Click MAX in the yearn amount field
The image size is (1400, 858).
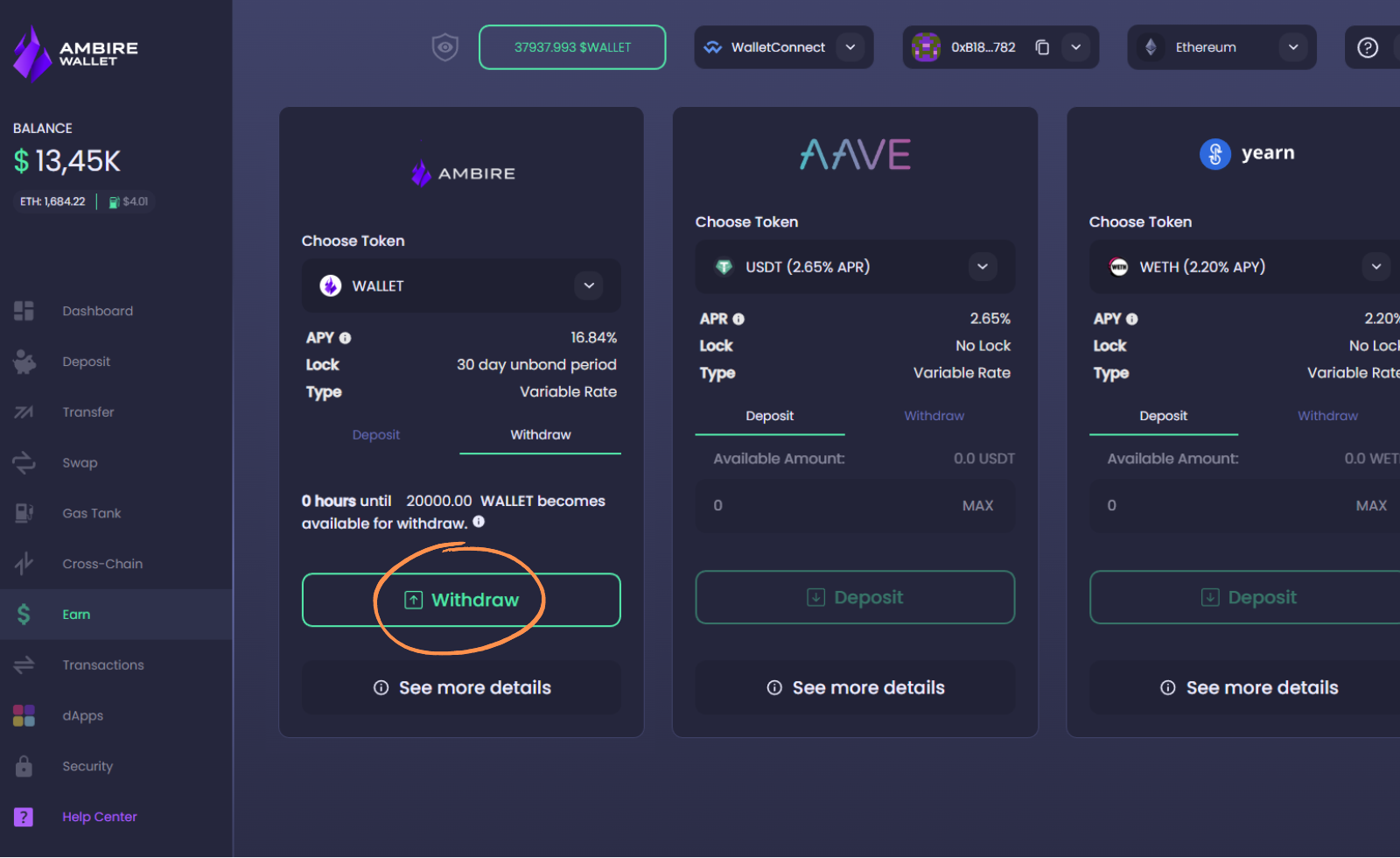pos(1371,505)
